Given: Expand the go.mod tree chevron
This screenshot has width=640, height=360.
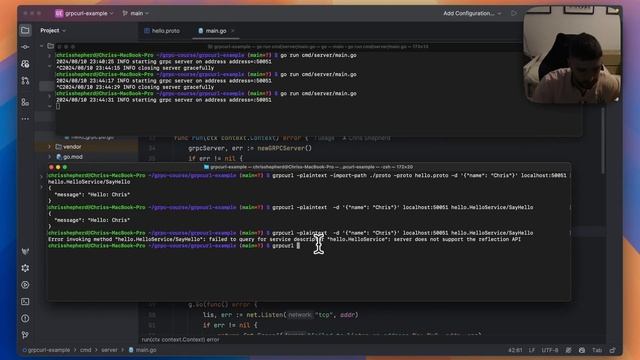Looking at the screenshot, I should (x=50, y=157).
